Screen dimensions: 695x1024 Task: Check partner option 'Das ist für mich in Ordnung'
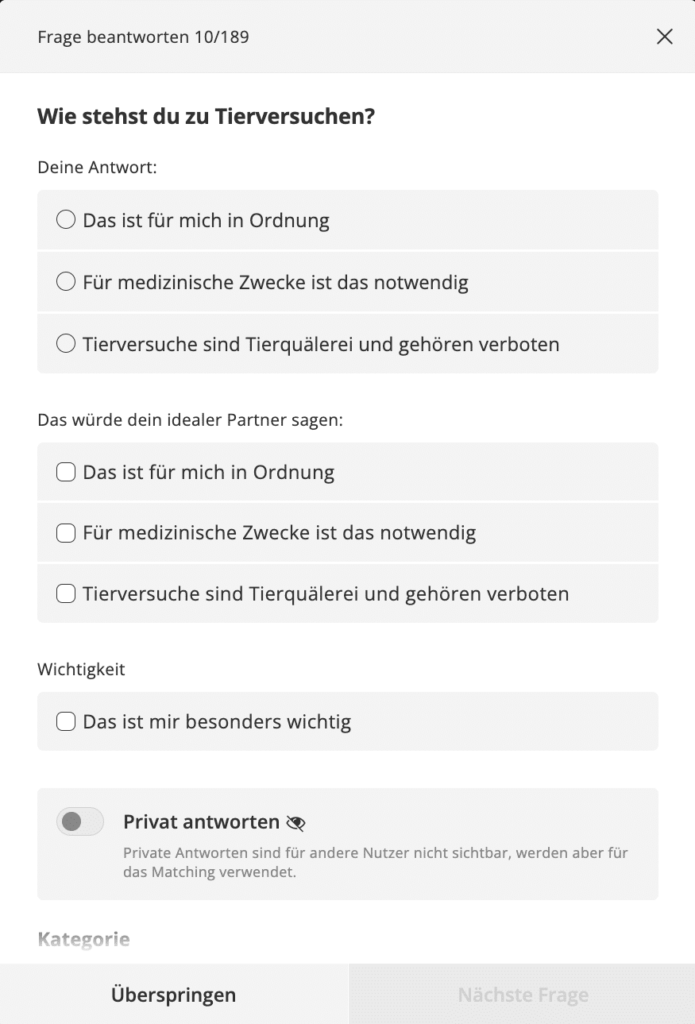pyautogui.click(x=66, y=472)
